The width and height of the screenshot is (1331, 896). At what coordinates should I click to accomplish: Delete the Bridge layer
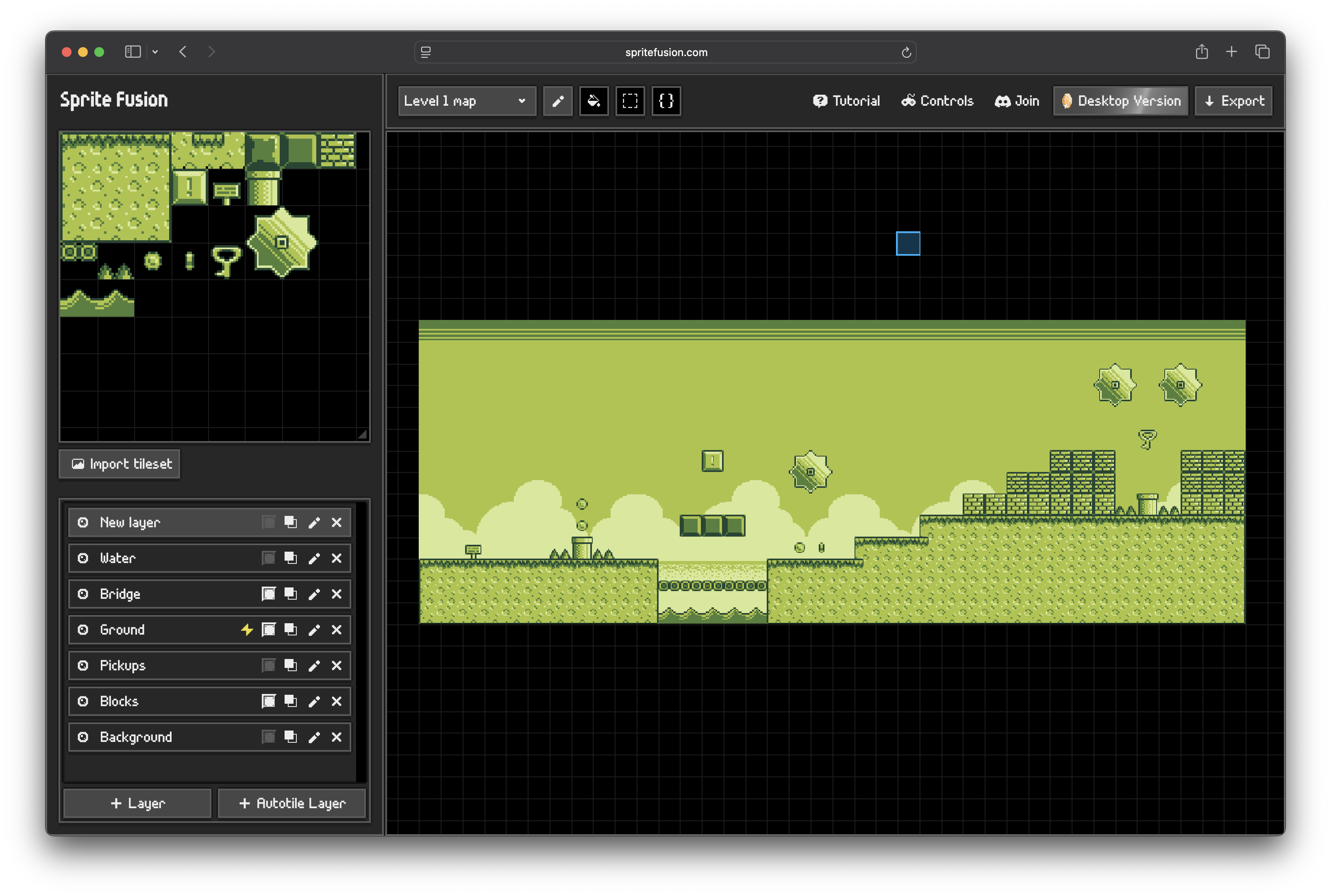coord(337,594)
